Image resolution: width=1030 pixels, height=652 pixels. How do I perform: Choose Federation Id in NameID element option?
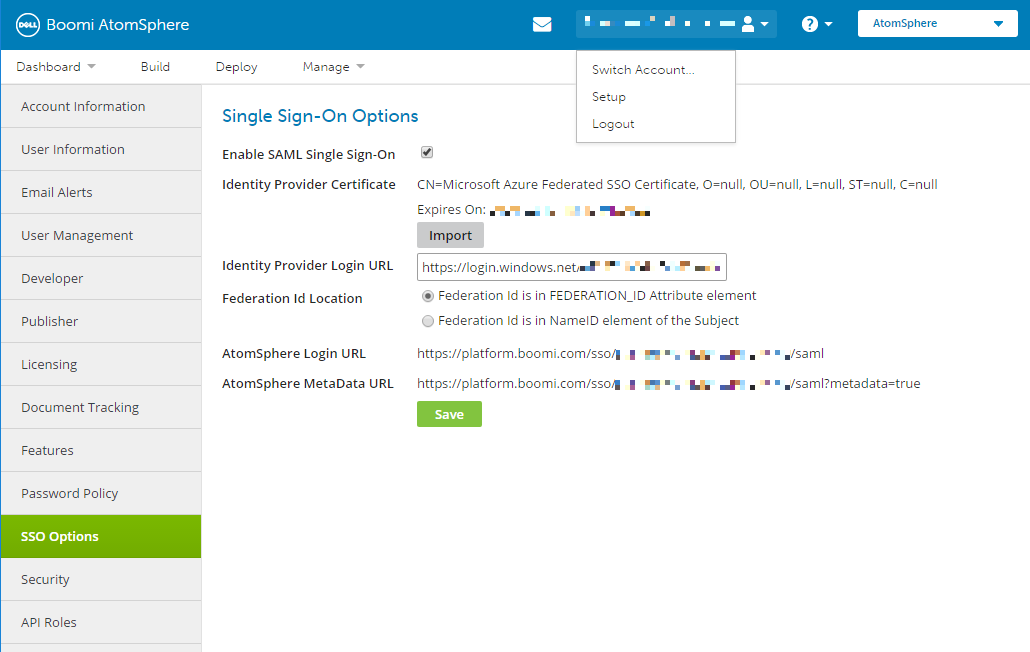tap(428, 321)
